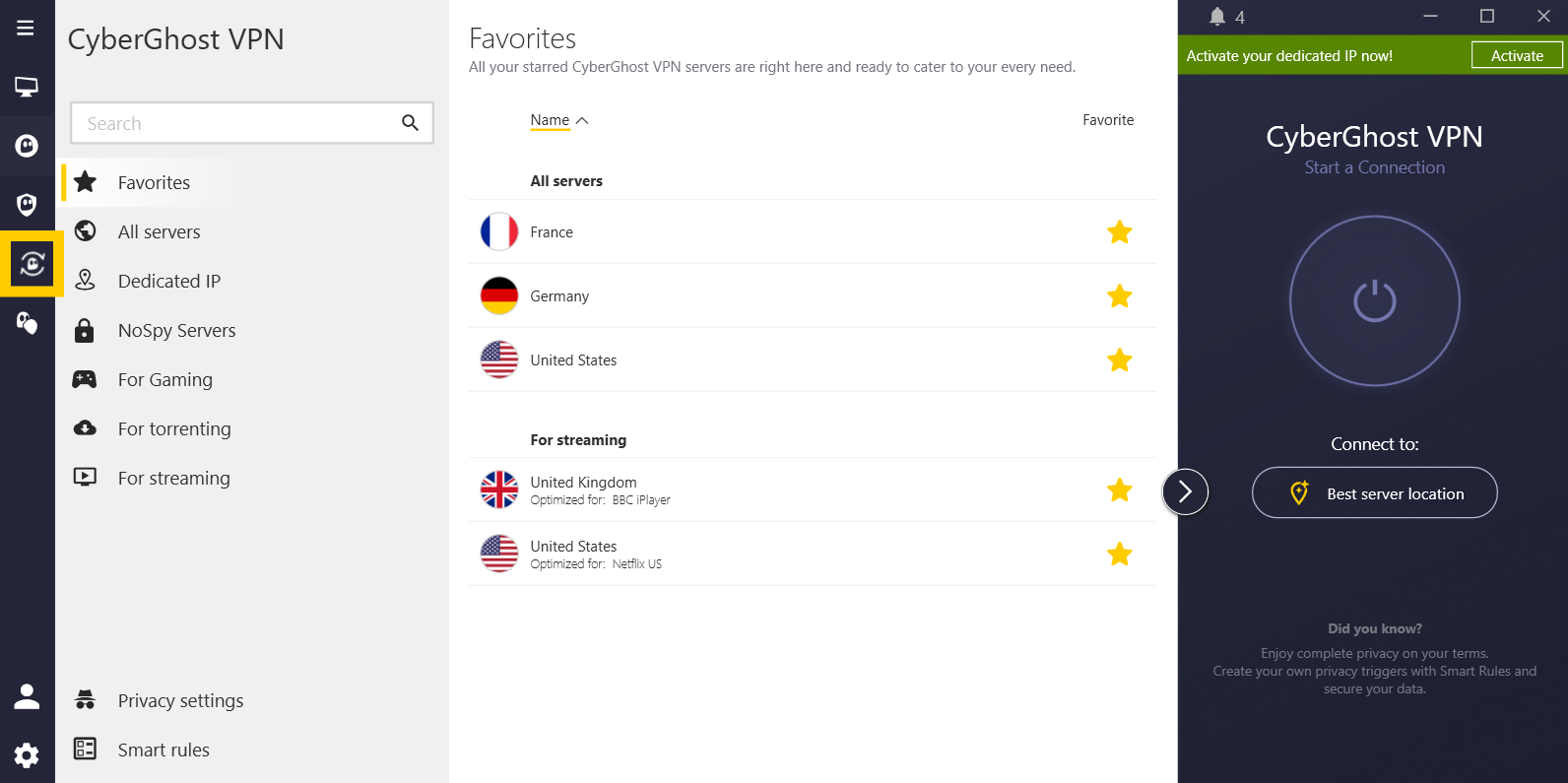Click the All servers United States flag
This screenshot has width=1568, height=783.
(499, 359)
